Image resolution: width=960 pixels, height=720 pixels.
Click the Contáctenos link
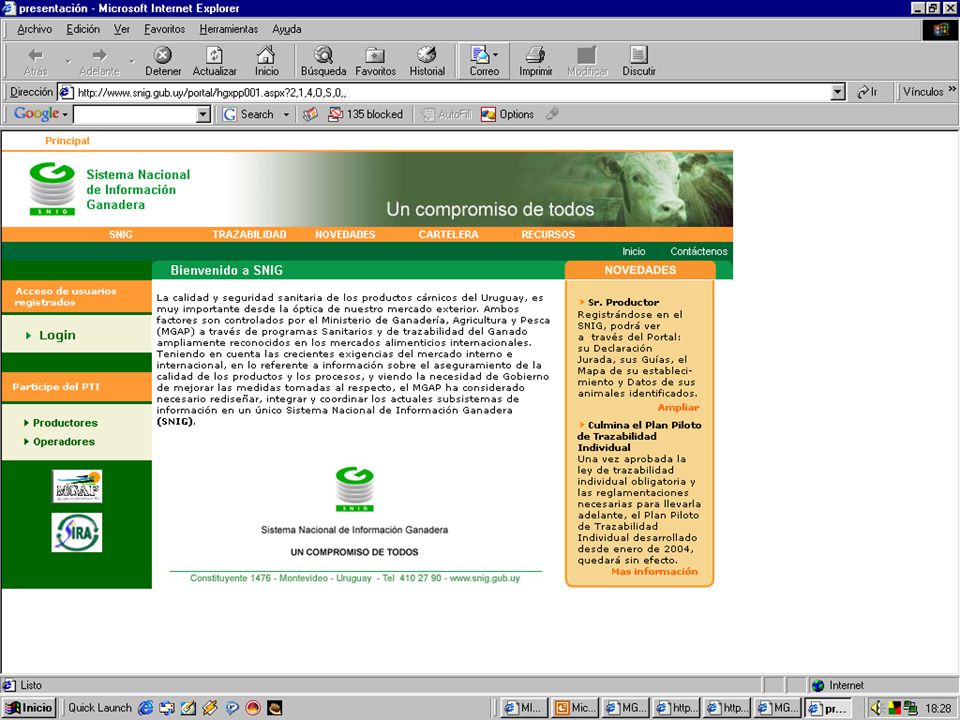699,252
